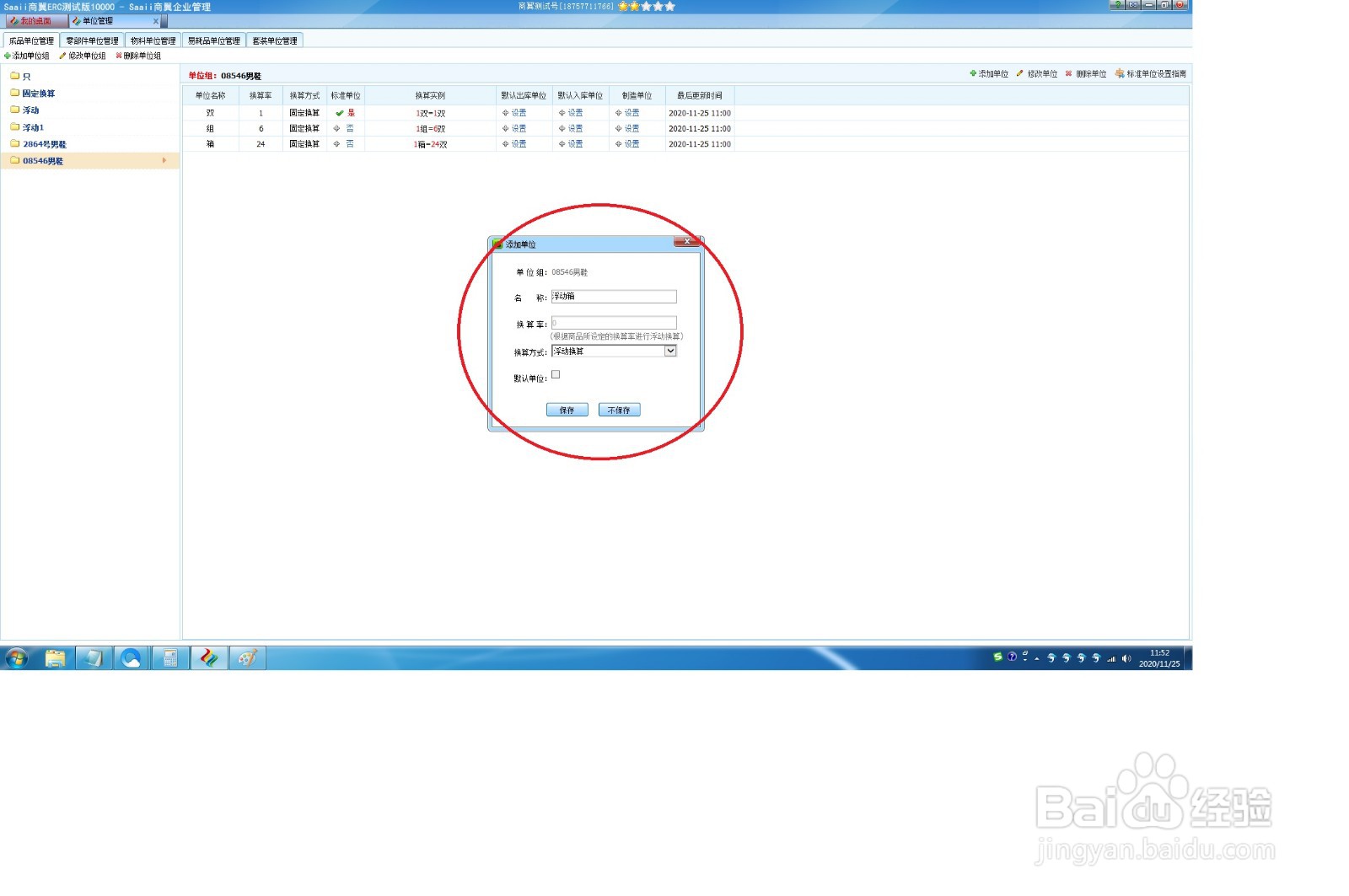Viewport: 1349px width, 896px height.
Task: Switch to 零部件单位管理 tab
Action: click(x=93, y=40)
